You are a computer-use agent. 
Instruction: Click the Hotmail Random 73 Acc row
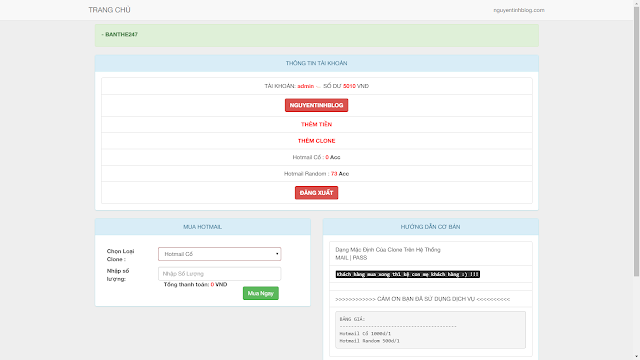pyautogui.click(x=316, y=173)
